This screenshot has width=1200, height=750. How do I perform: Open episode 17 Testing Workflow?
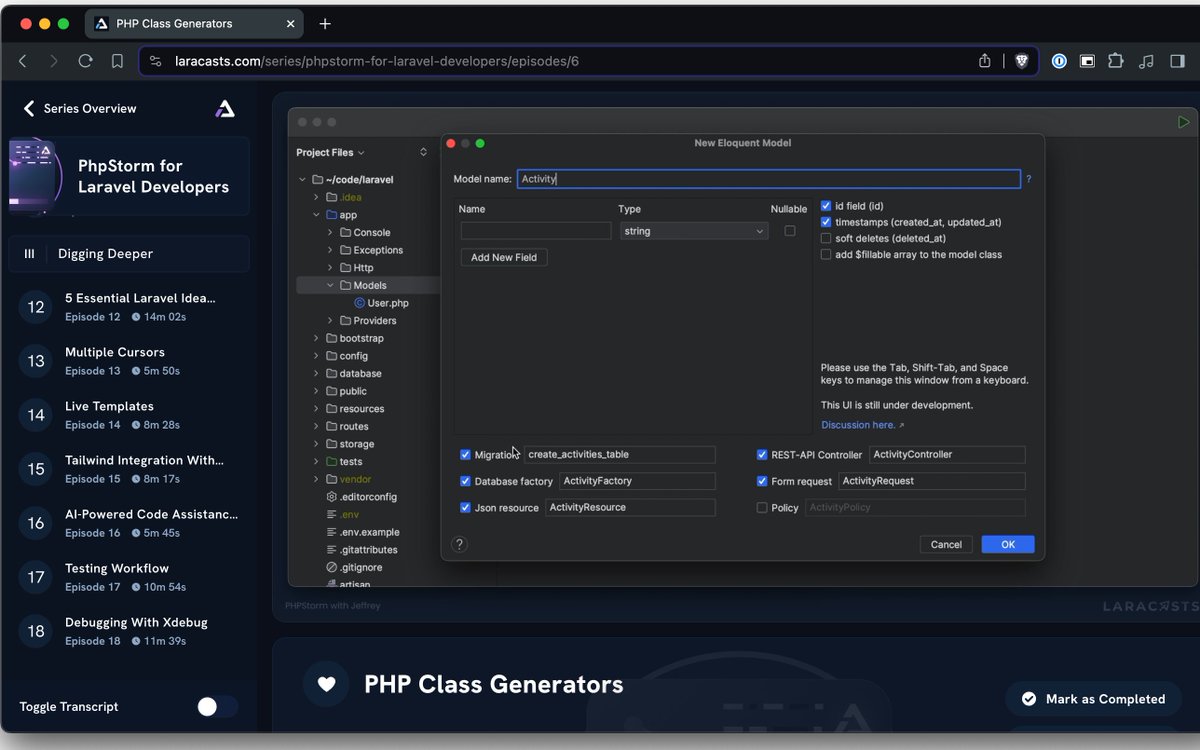coord(128,577)
